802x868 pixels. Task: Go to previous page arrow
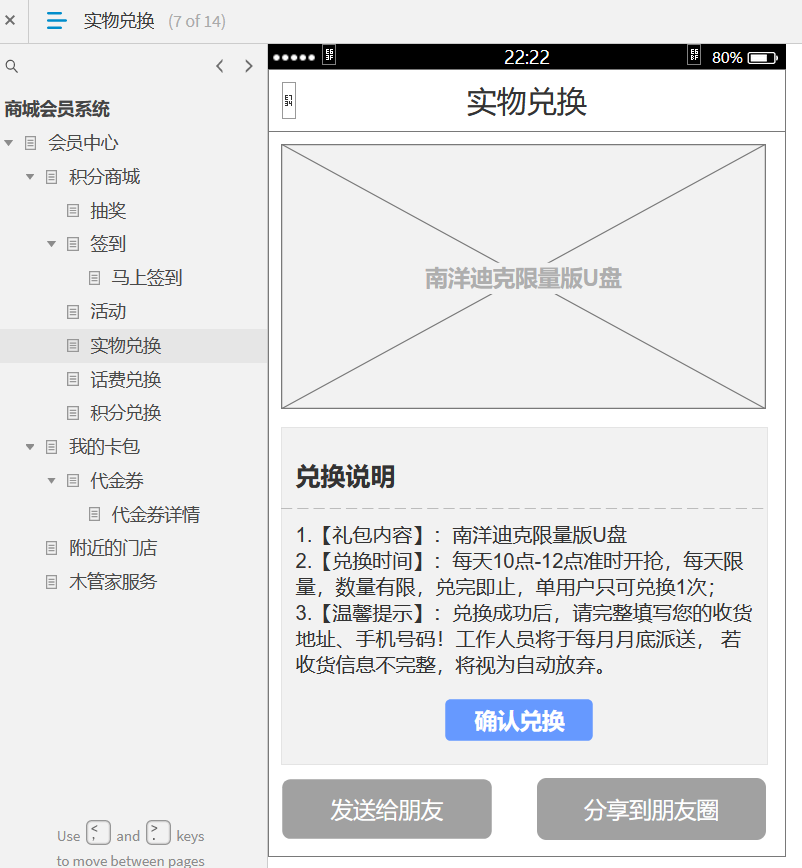tap(220, 66)
